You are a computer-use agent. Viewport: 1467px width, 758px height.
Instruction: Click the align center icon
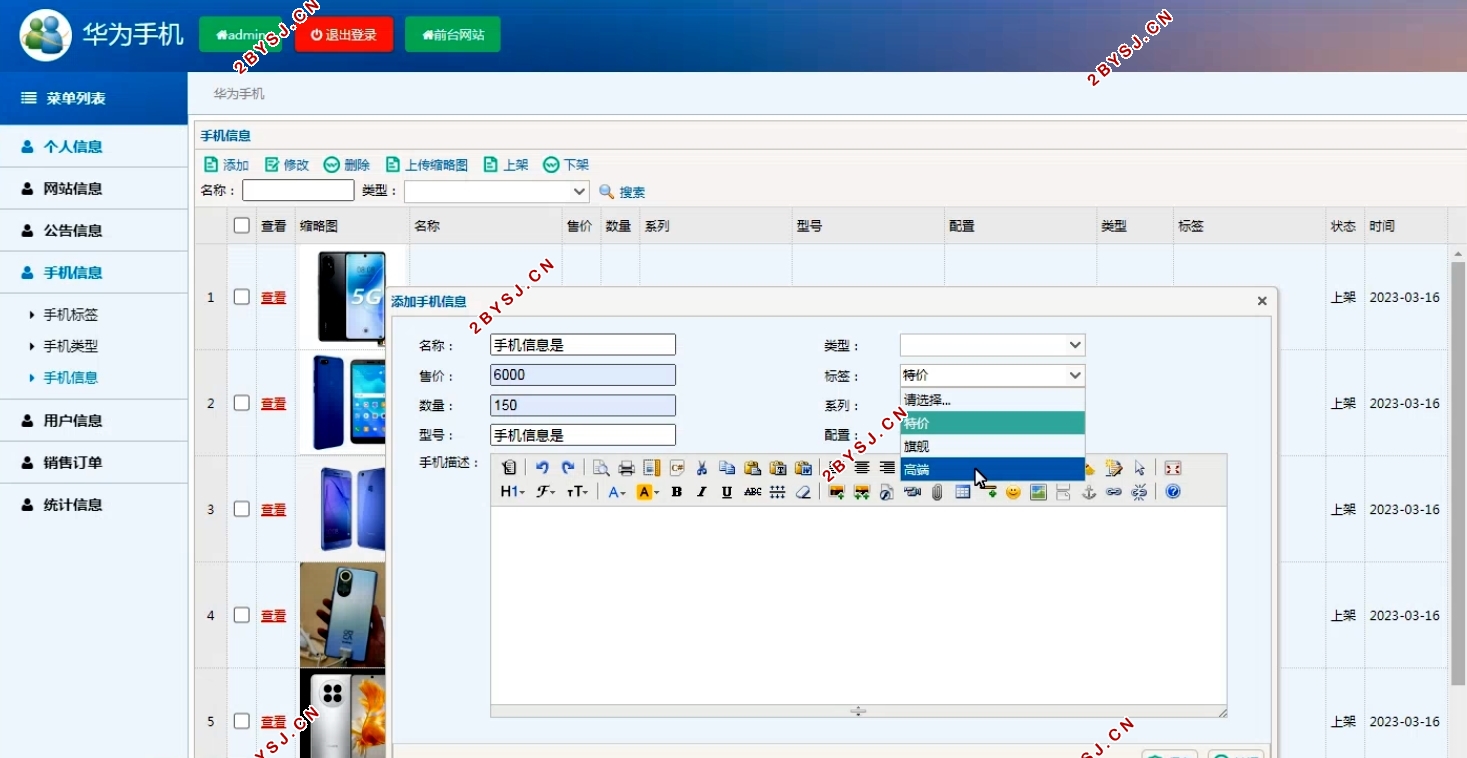coord(862,467)
